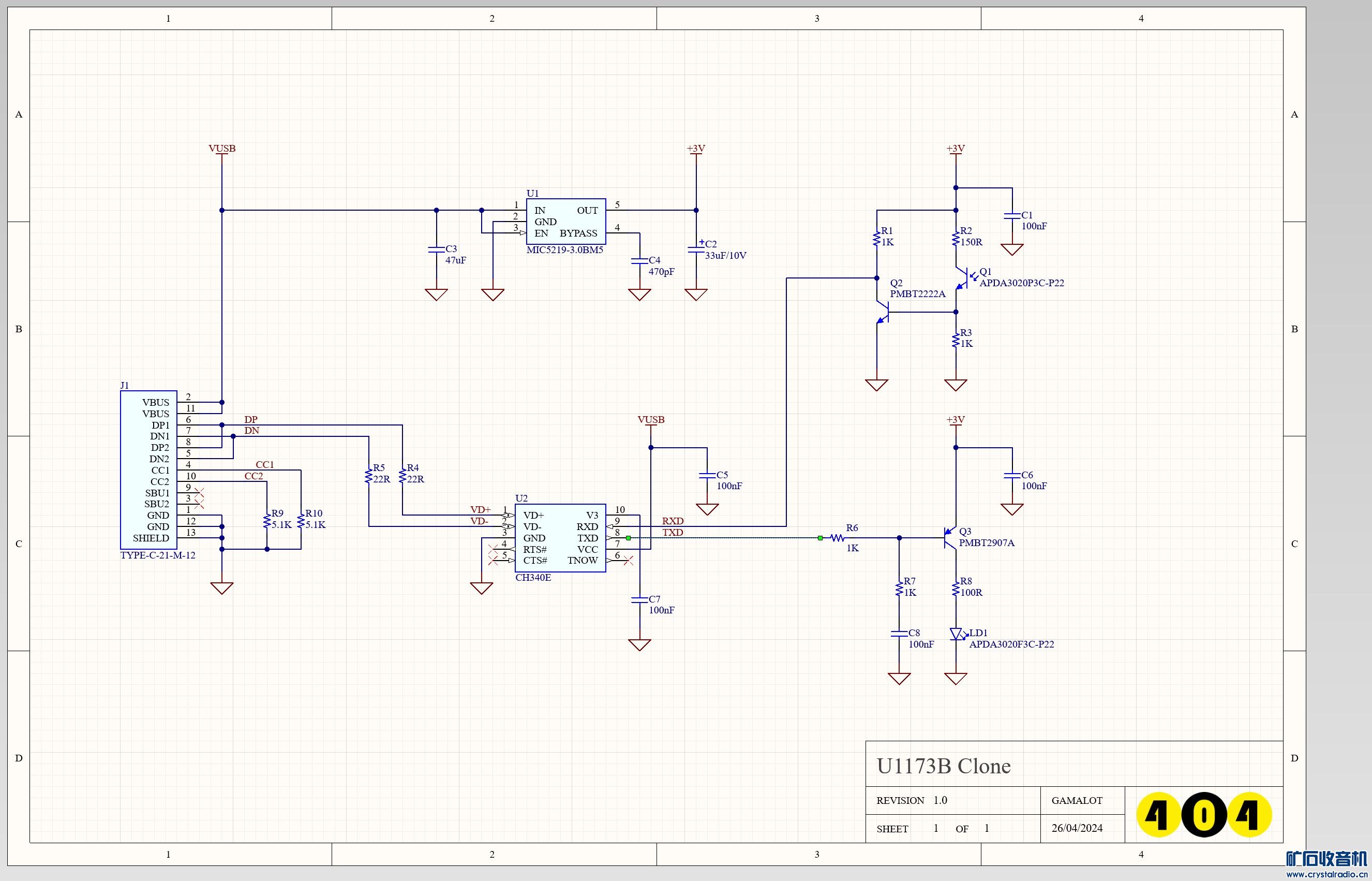Screen dimensions: 1372x881
Task: Click the Q3 PMBT2907A transistor symbol
Action: (x=949, y=538)
